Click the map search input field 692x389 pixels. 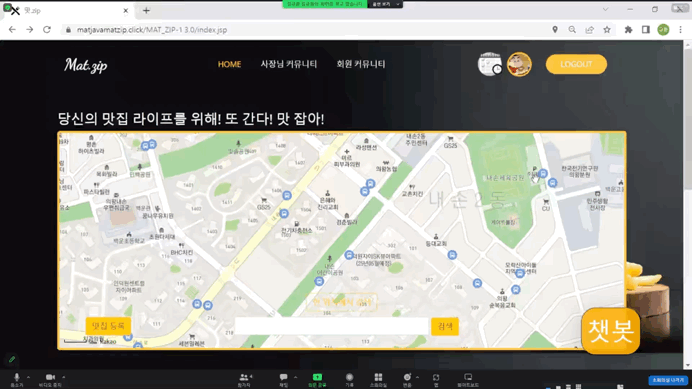(332, 326)
